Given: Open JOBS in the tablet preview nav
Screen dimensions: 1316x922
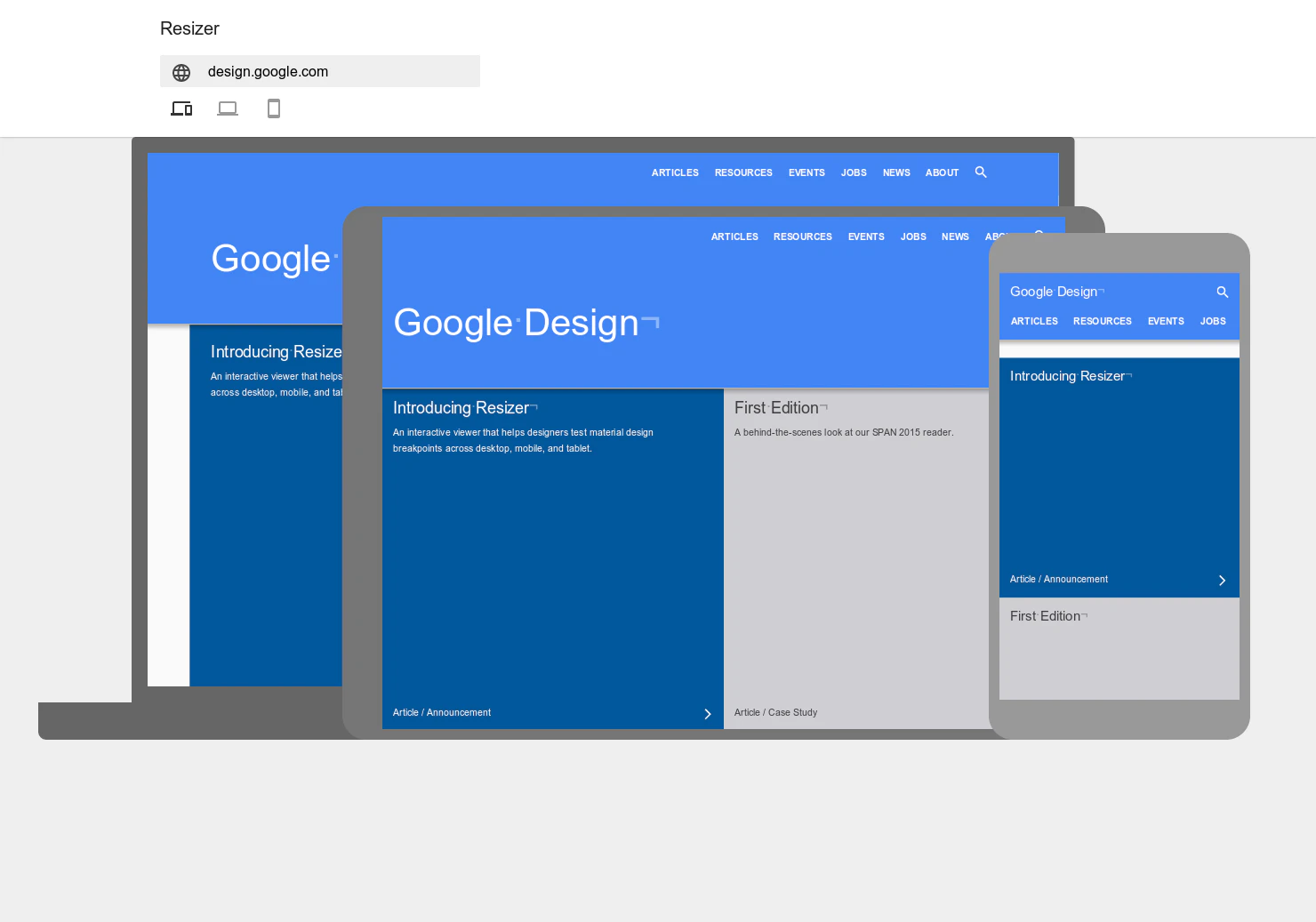Looking at the screenshot, I should pyautogui.click(x=913, y=237).
